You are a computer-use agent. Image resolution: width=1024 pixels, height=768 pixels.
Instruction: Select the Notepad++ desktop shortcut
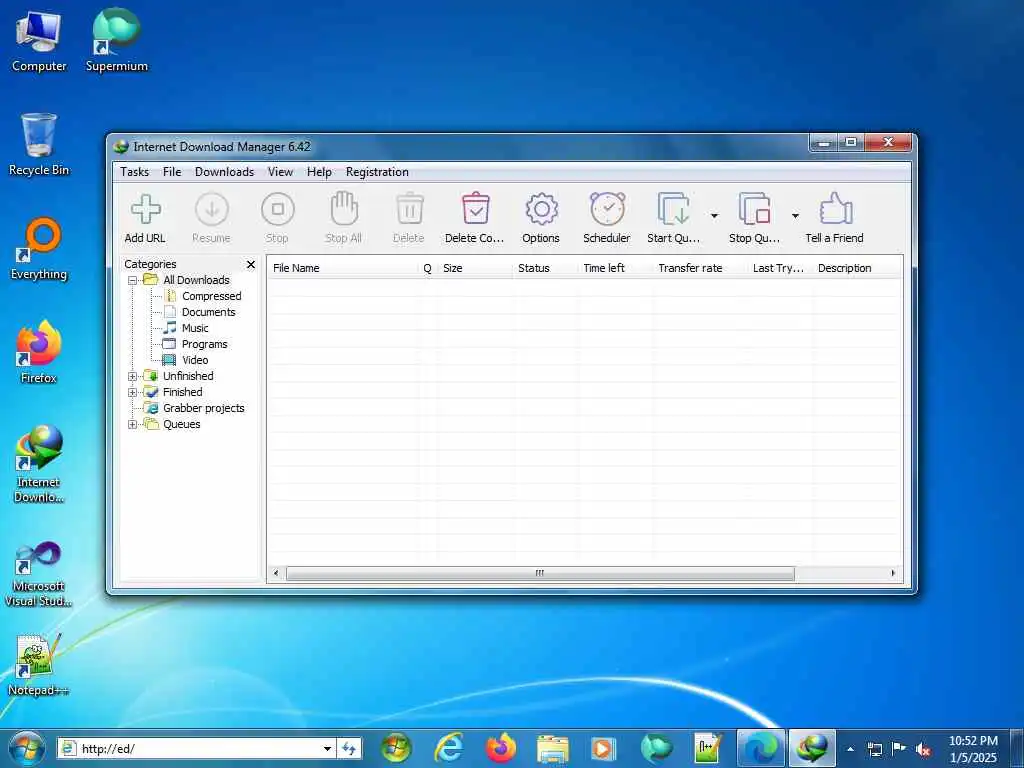pos(39,665)
